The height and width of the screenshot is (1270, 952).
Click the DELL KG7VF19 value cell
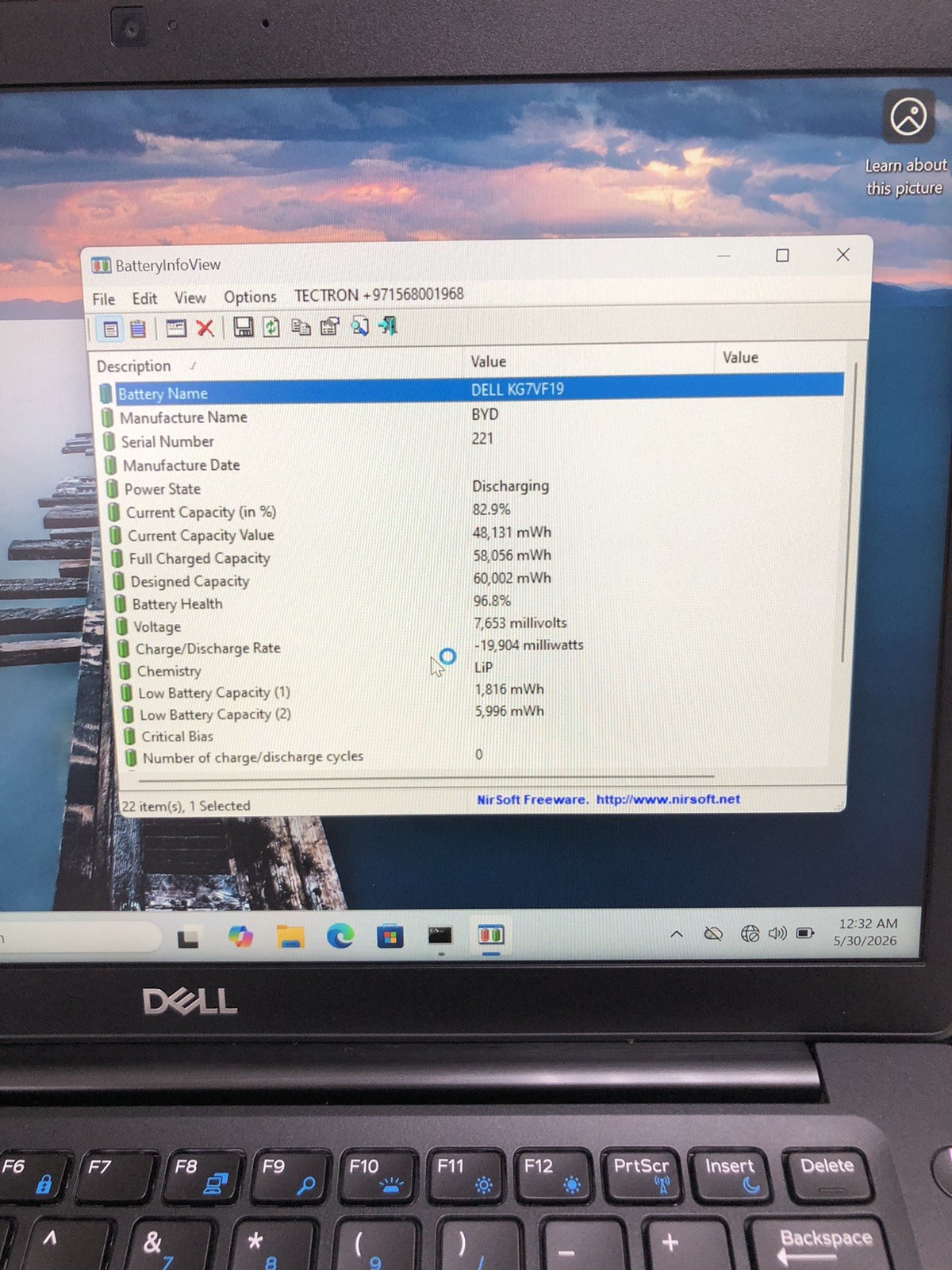[517, 389]
